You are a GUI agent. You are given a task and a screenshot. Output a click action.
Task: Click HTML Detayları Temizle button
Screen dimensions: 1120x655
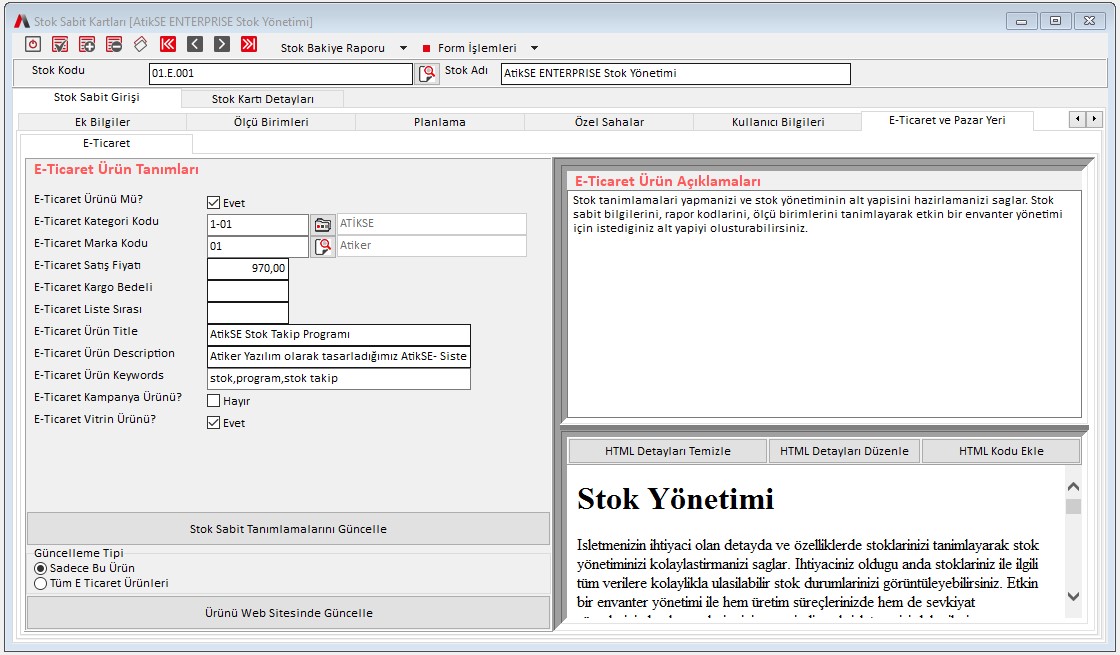pos(667,451)
